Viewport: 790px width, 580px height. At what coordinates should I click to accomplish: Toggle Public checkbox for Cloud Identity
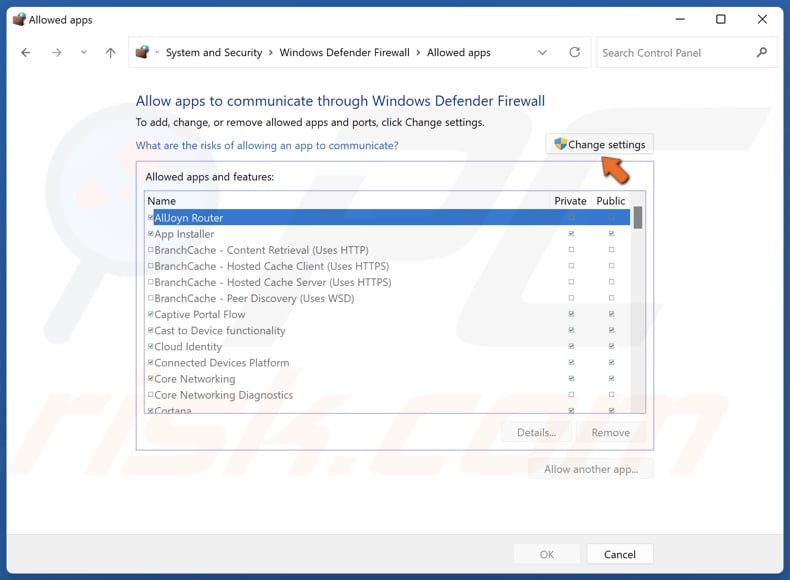coord(611,347)
